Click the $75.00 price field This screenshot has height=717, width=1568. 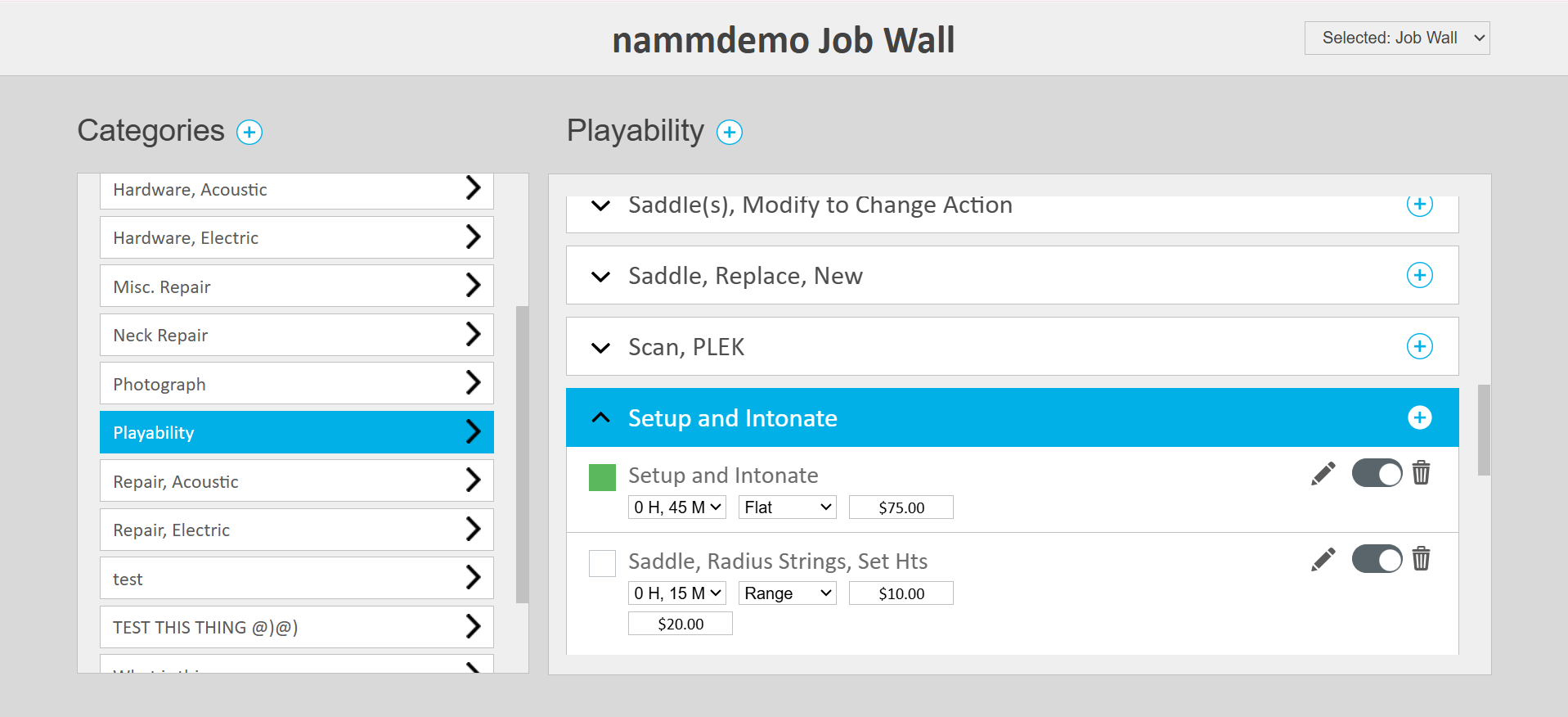point(901,507)
